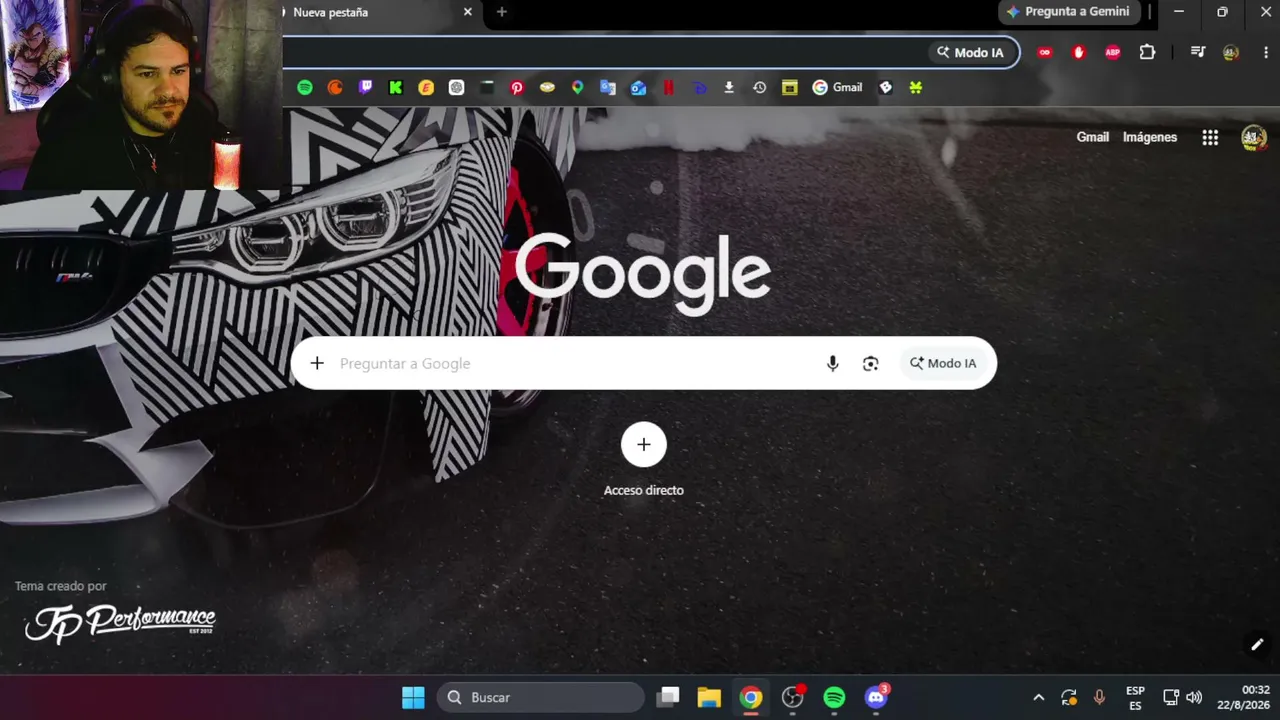Open the Adblock Plus extension

click(1112, 53)
